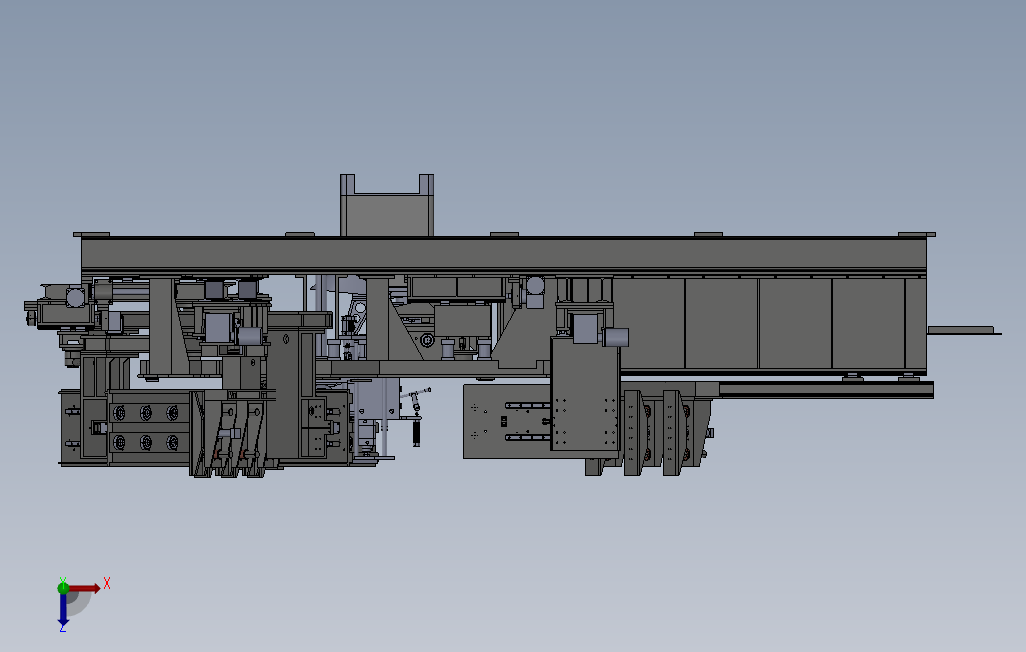Click the green Y axis ball of the triad
This screenshot has width=1026, height=652.
pos(63,588)
